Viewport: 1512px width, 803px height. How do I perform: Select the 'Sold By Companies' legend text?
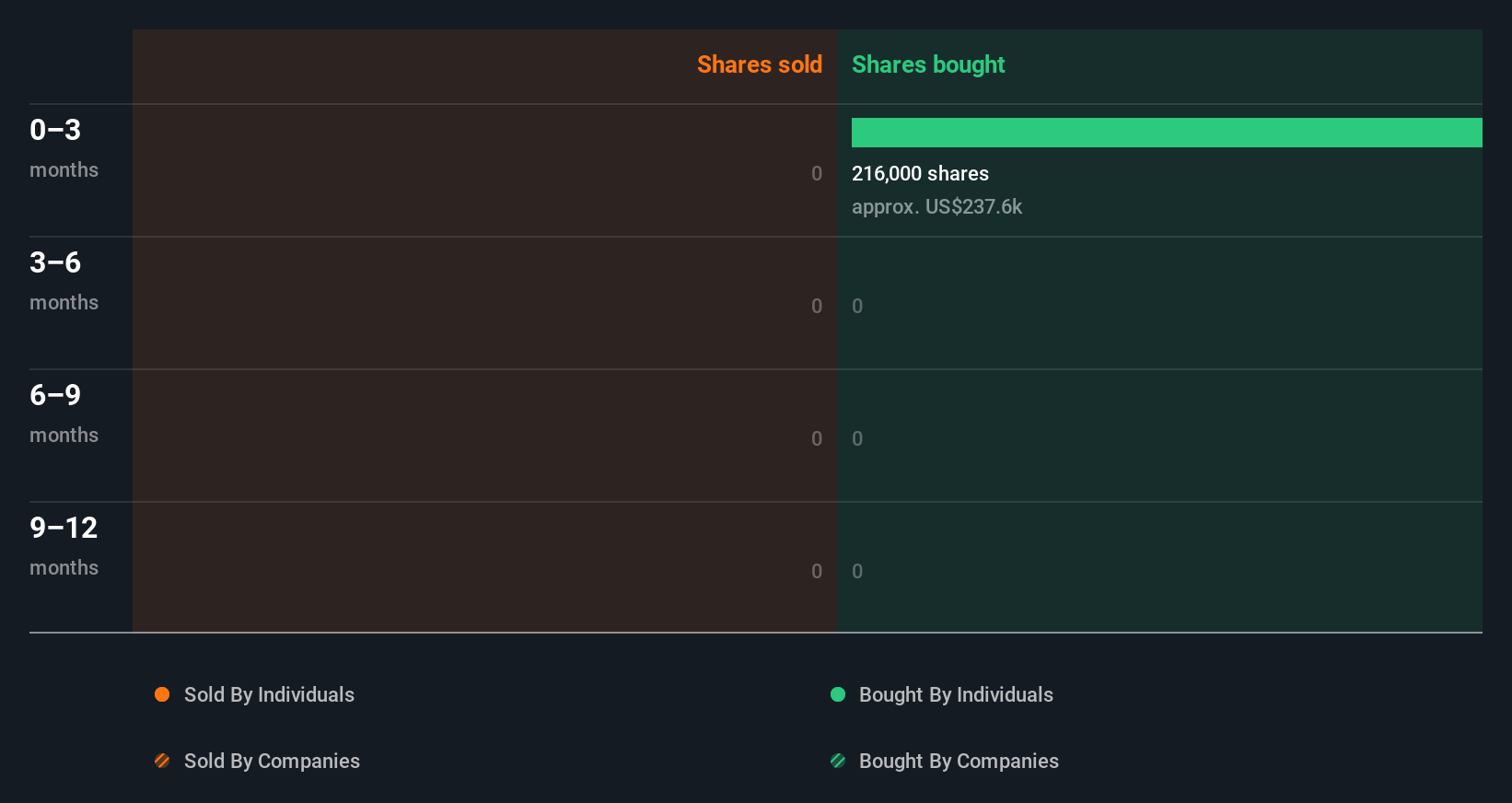[x=272, y=761]
